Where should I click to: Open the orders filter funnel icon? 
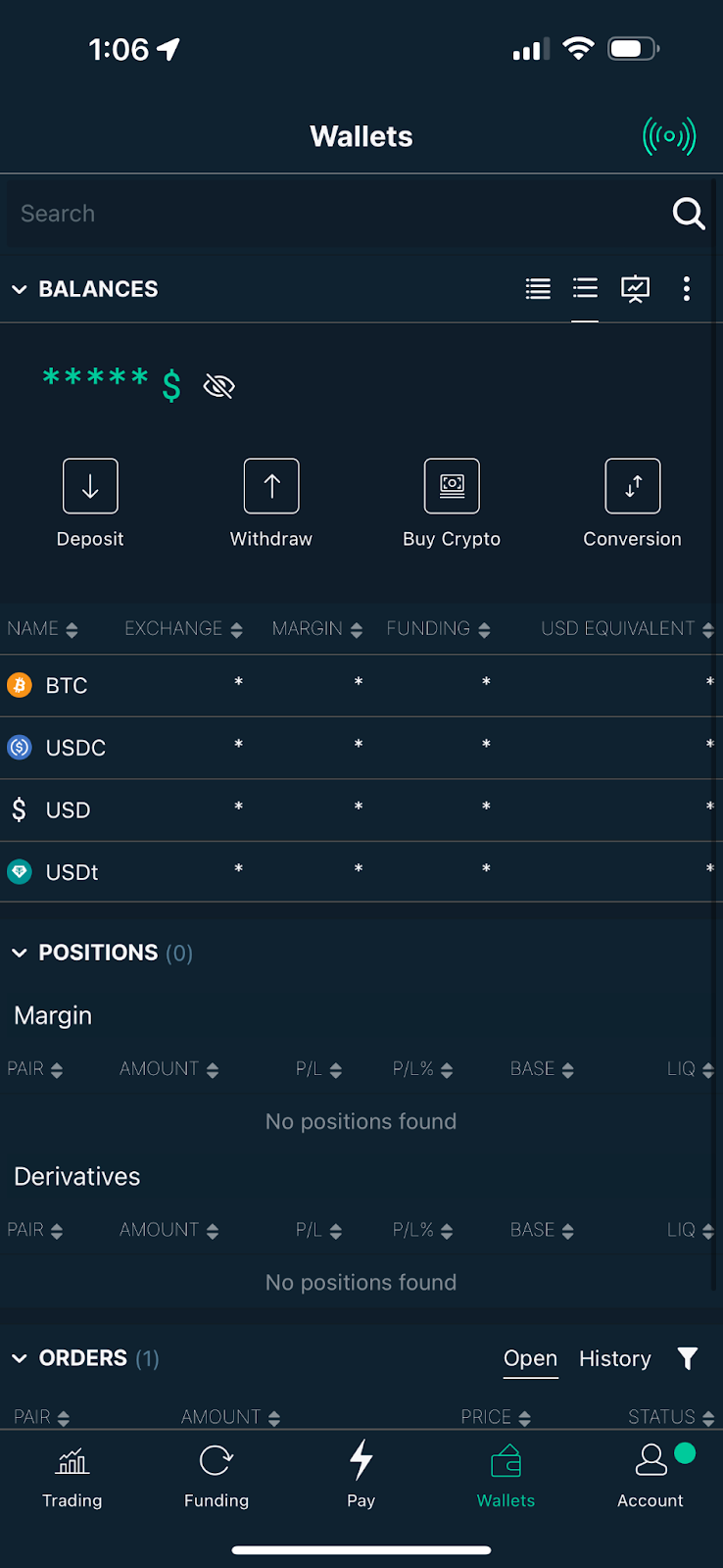pyautogui.click(x=688, y=1358)
